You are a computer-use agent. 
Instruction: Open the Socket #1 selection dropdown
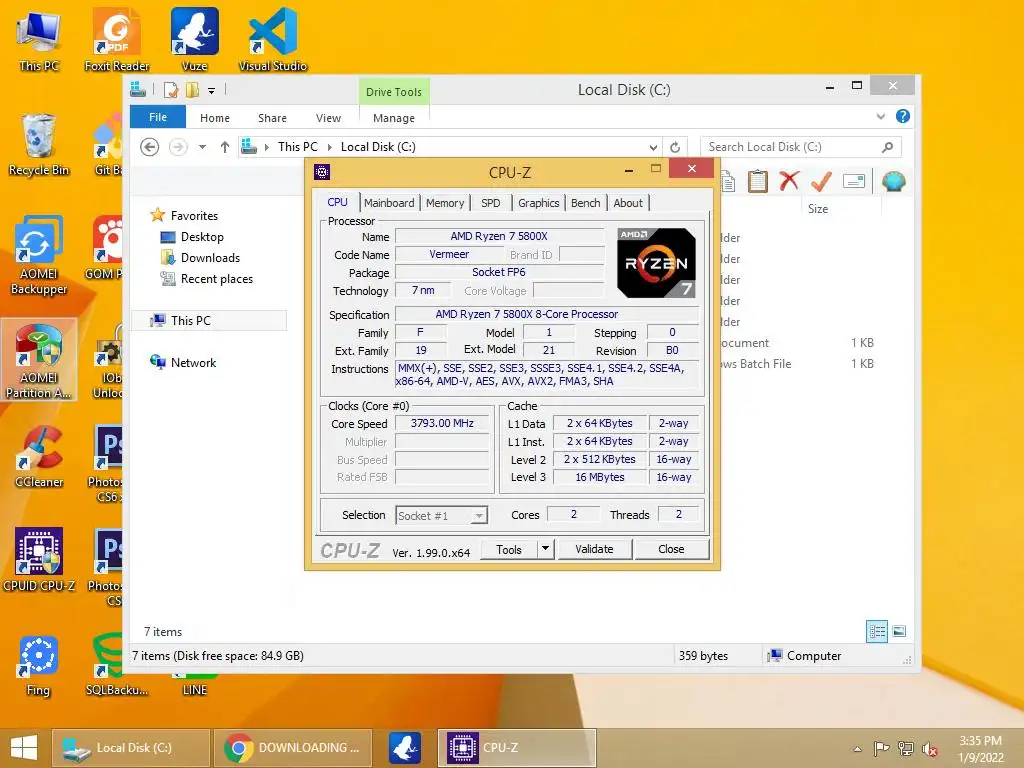pyautogui.click(x=479, y=515)
